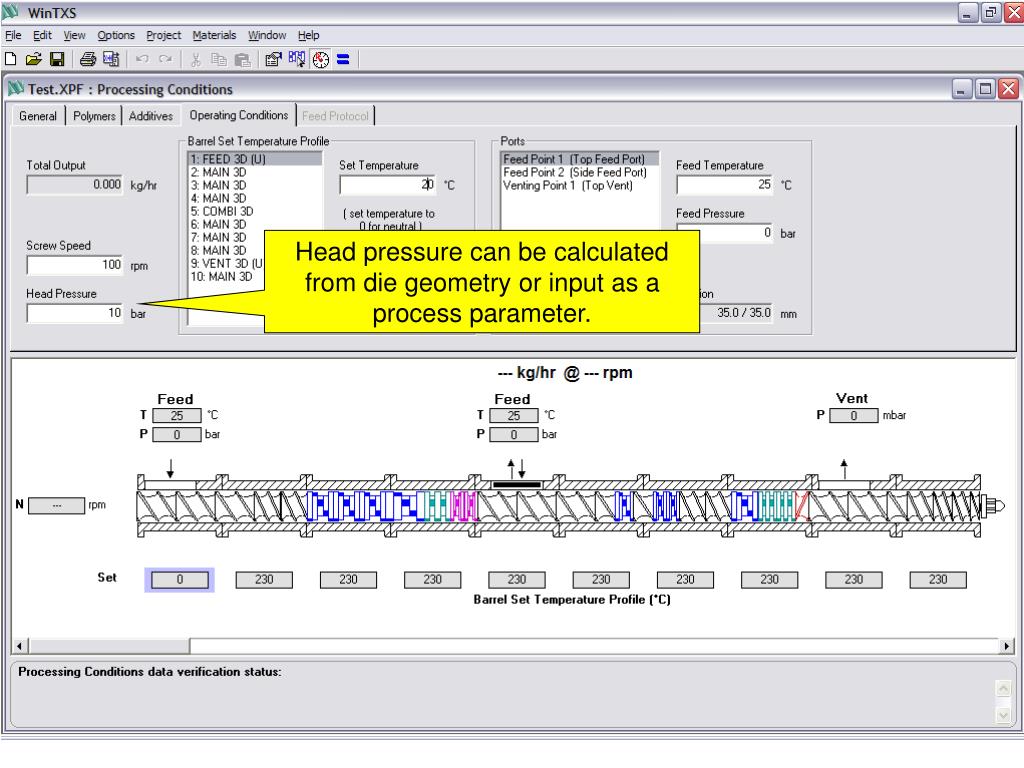Click the blue screw-elements selector toolbar icon

(296, 59)
